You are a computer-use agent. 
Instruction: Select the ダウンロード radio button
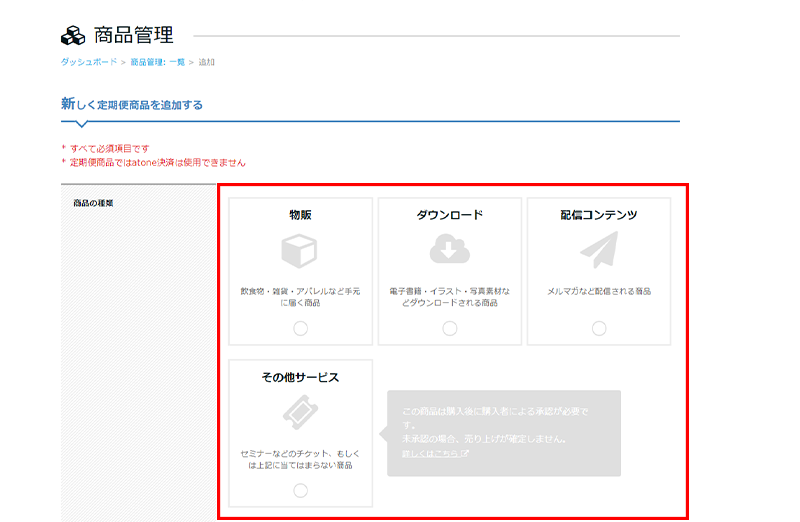pos(449,329)
